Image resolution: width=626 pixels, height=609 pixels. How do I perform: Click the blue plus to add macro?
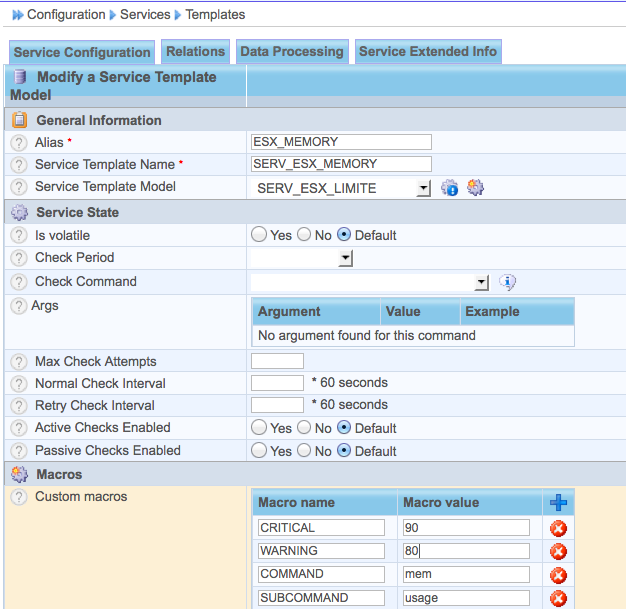click(558, 502)
